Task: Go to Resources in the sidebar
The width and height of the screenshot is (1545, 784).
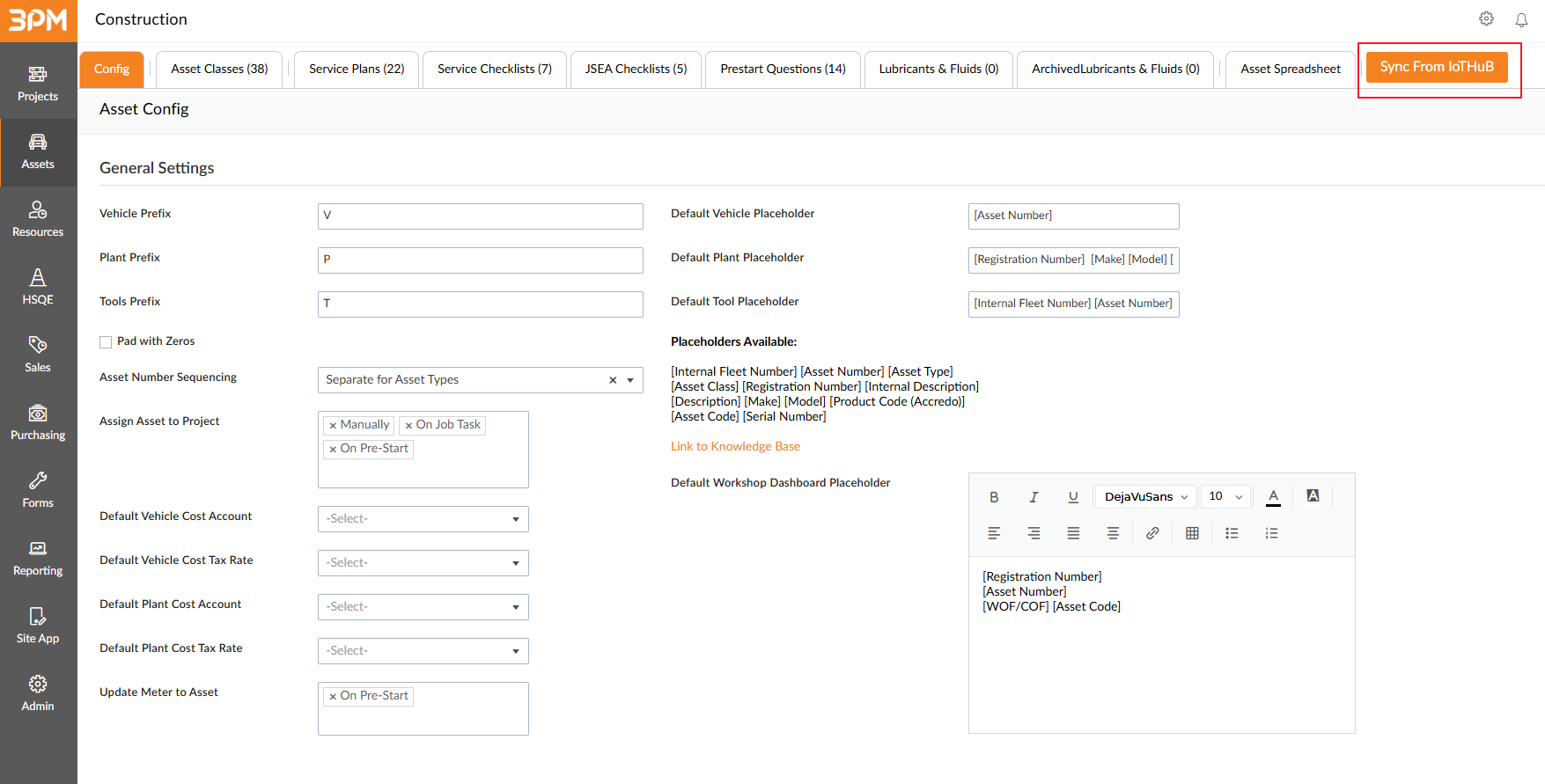Action: point(38,220)
